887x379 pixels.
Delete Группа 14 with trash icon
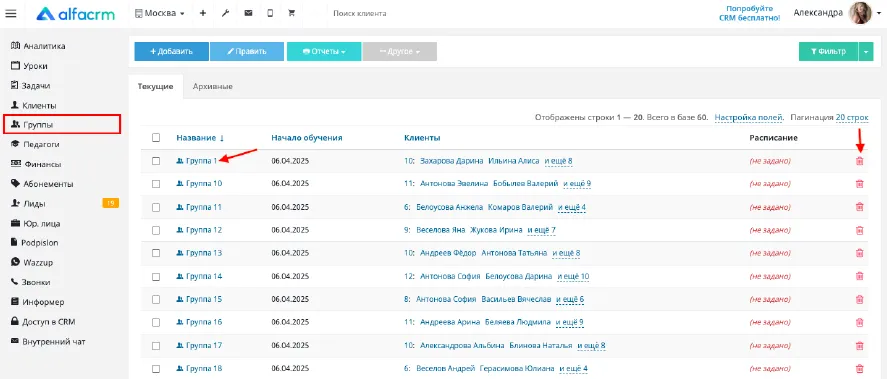pyautogui.click(x=859, y=276)
